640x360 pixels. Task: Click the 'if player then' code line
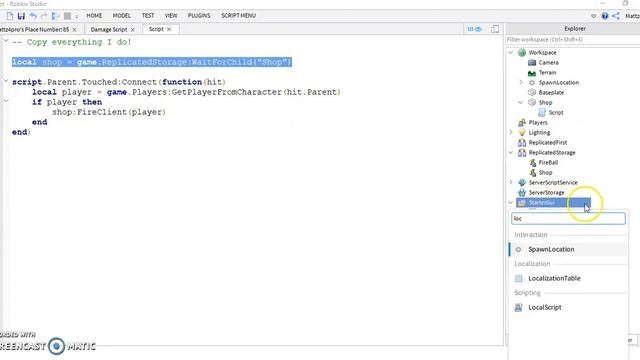tap(67, 102)
